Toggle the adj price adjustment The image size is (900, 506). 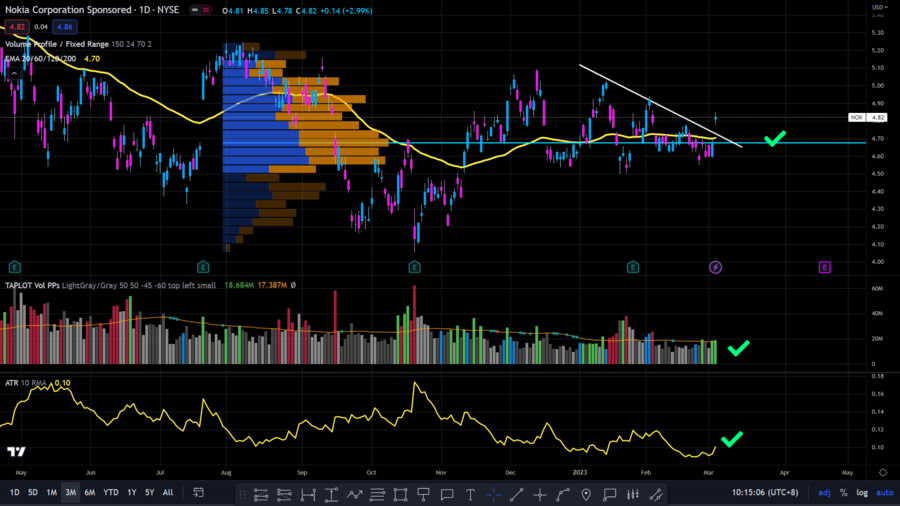(x=824, y=492)
